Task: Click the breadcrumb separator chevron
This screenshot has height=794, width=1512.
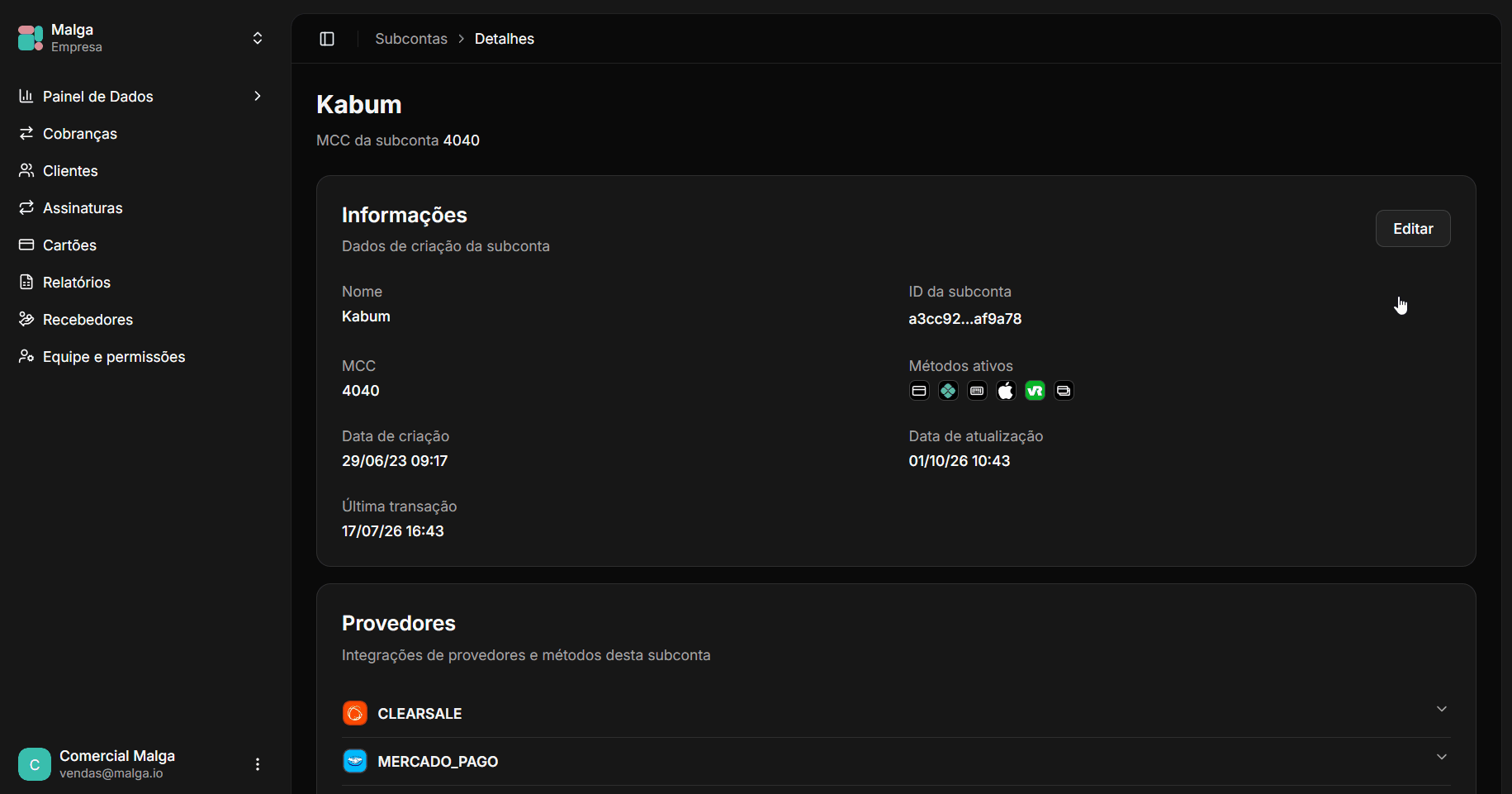Action: pos(462,39)
